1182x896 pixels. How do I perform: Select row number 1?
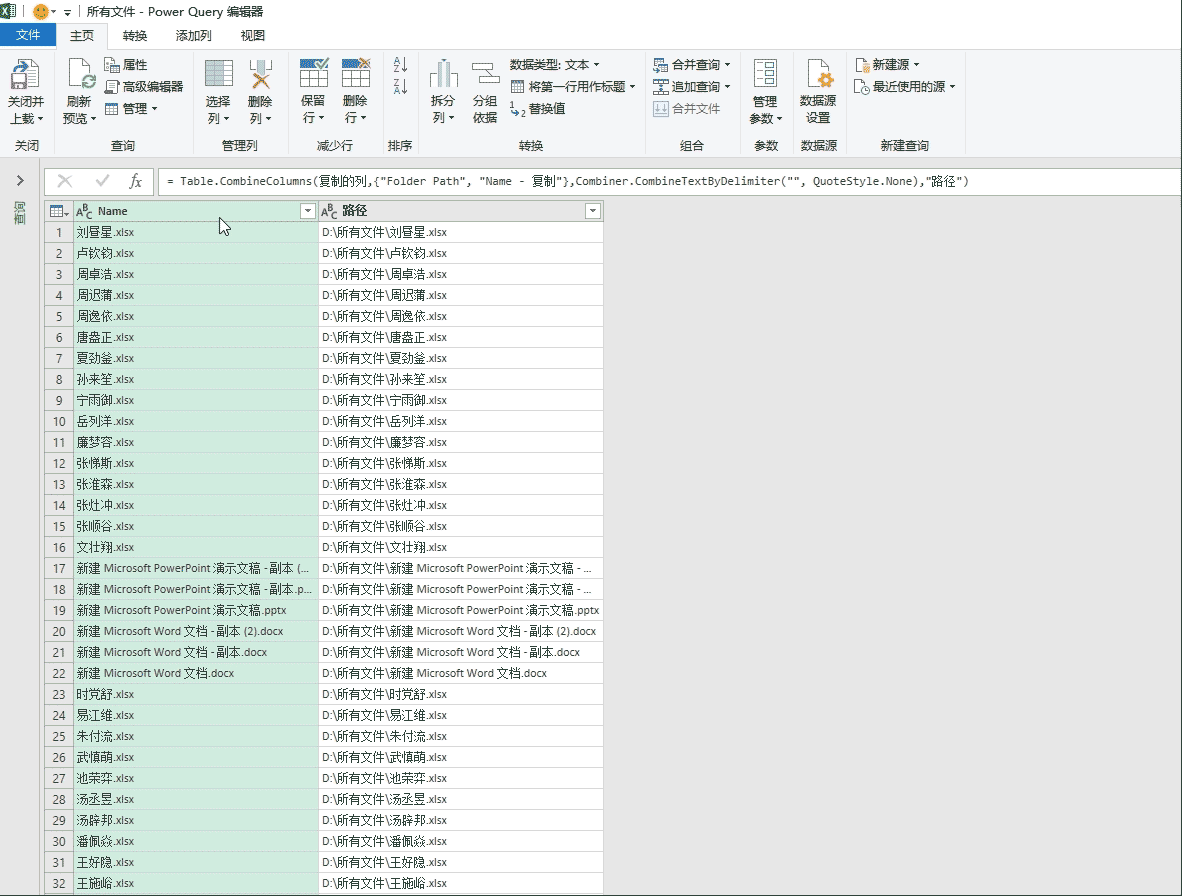pyautogui.click(x=59, y=232)
